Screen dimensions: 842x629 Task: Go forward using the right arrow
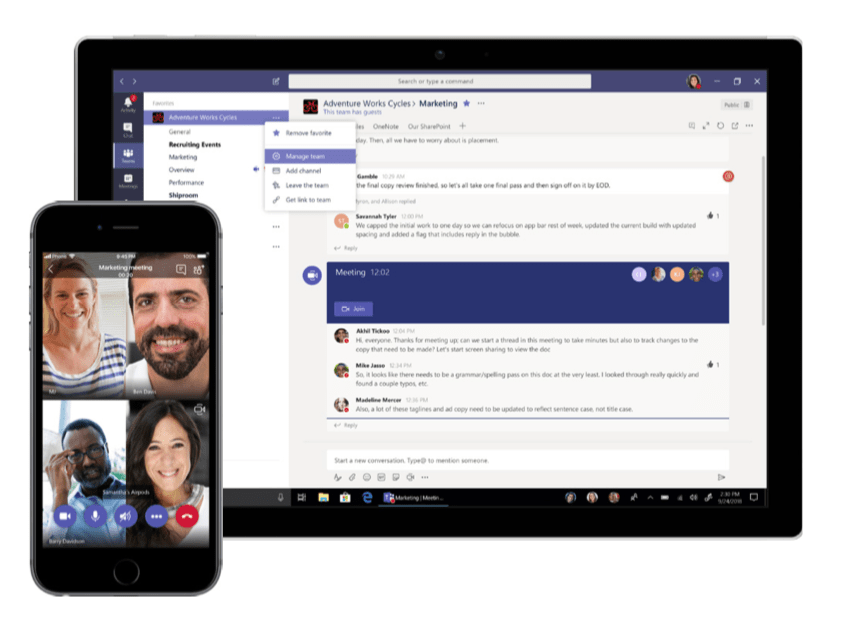[x=135, y=82]
